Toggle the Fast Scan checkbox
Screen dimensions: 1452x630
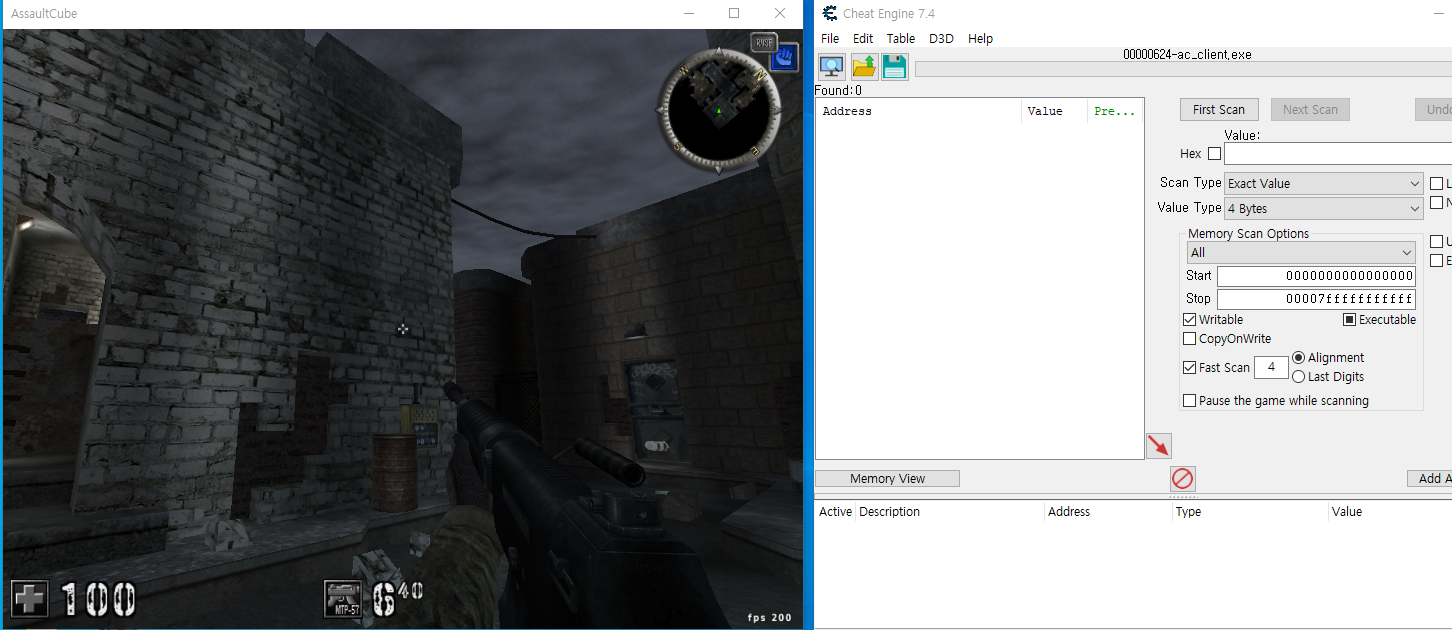click(x=1190, y=368)
